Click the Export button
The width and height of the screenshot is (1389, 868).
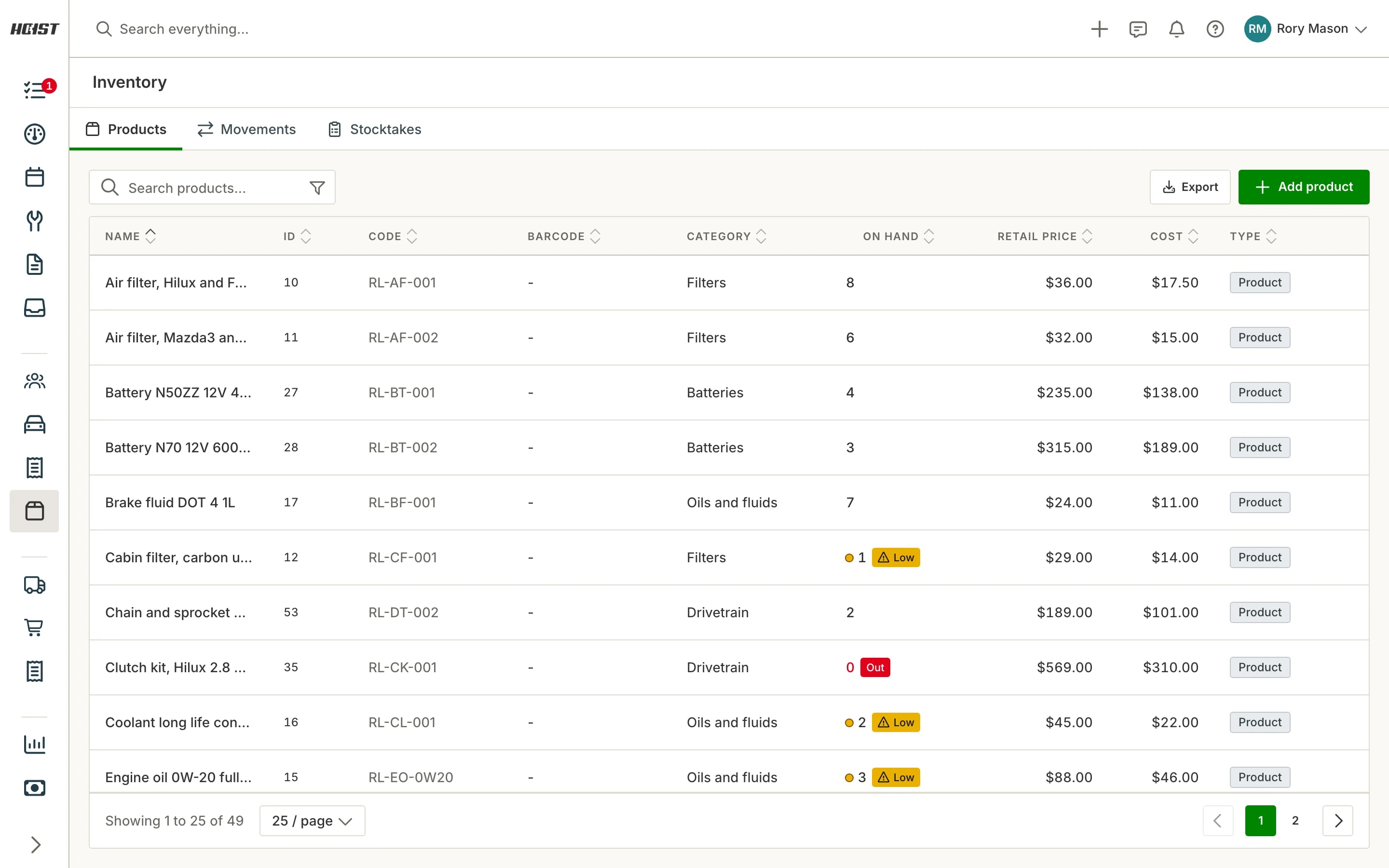(x=1190, y=187)
